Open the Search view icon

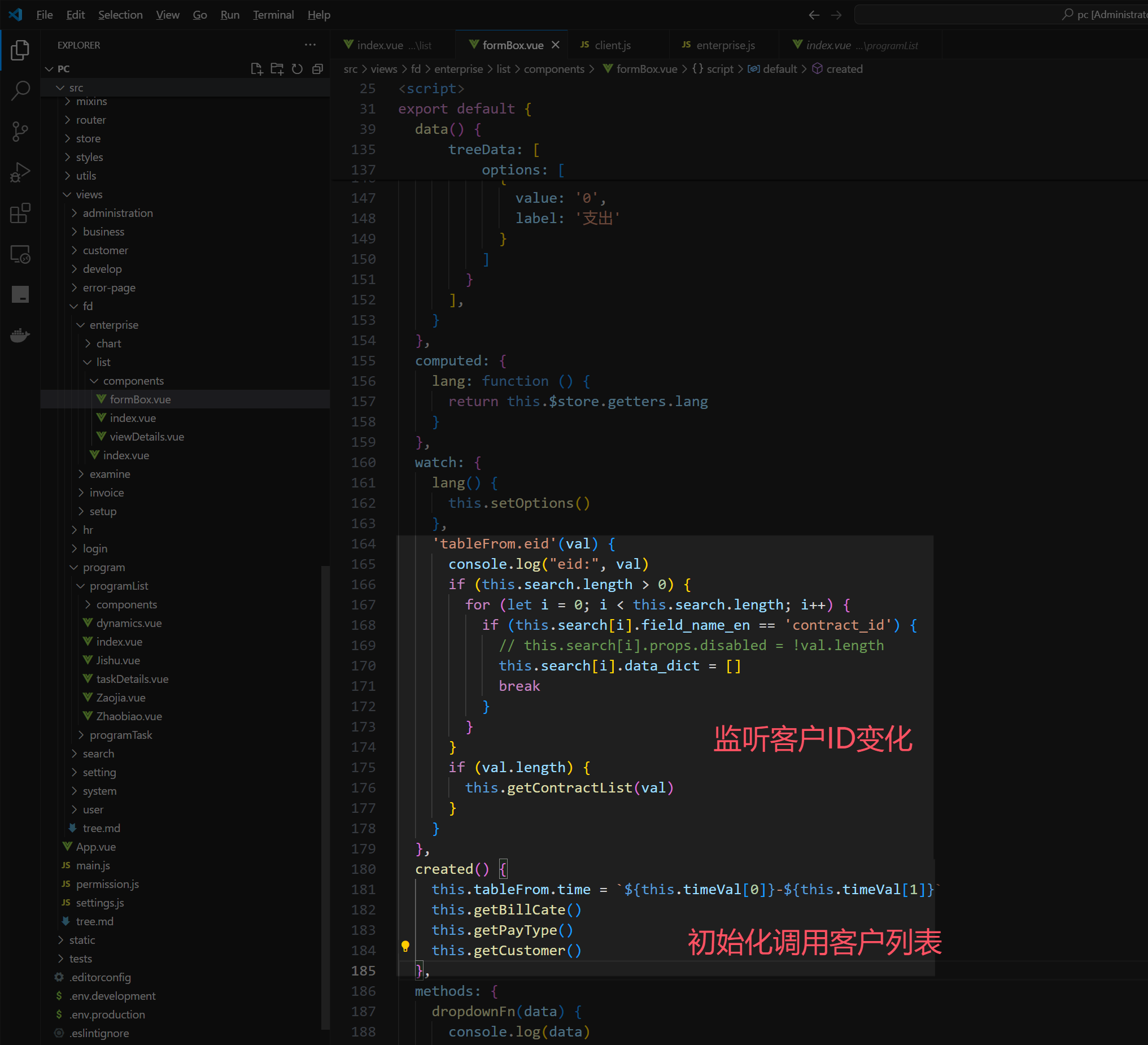pyautogui.click(x=20, y=90)
